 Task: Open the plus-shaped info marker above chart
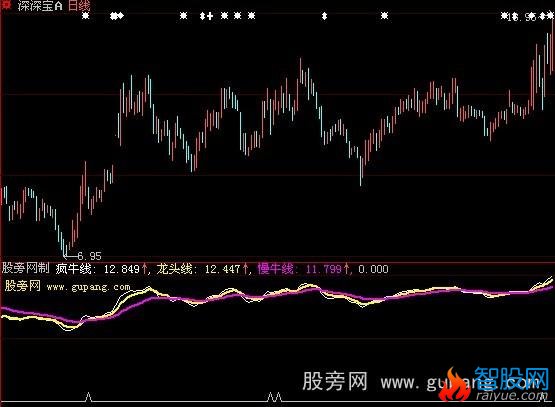pos(210,16)
